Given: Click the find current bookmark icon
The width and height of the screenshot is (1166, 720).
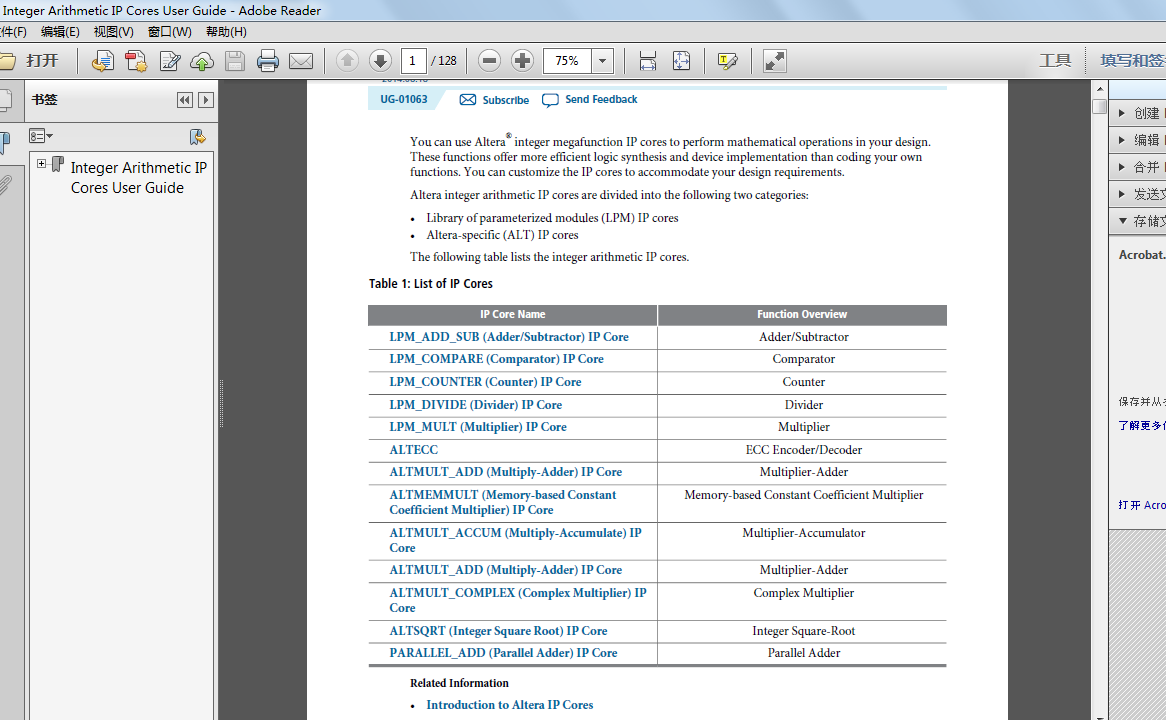Looking at the screenshot, I should (x=197, y=137).
